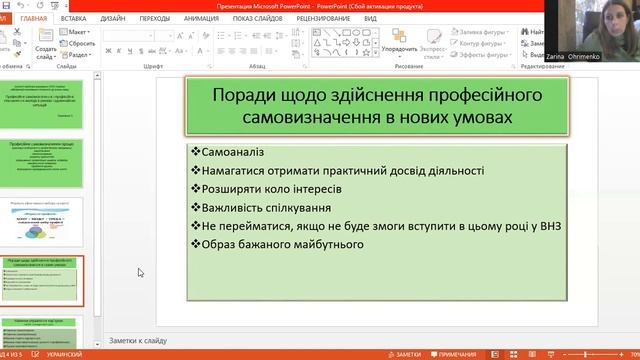This screenshot has height=360, width=640.
Task: Align text left
Action: click(x=221, y=51)
